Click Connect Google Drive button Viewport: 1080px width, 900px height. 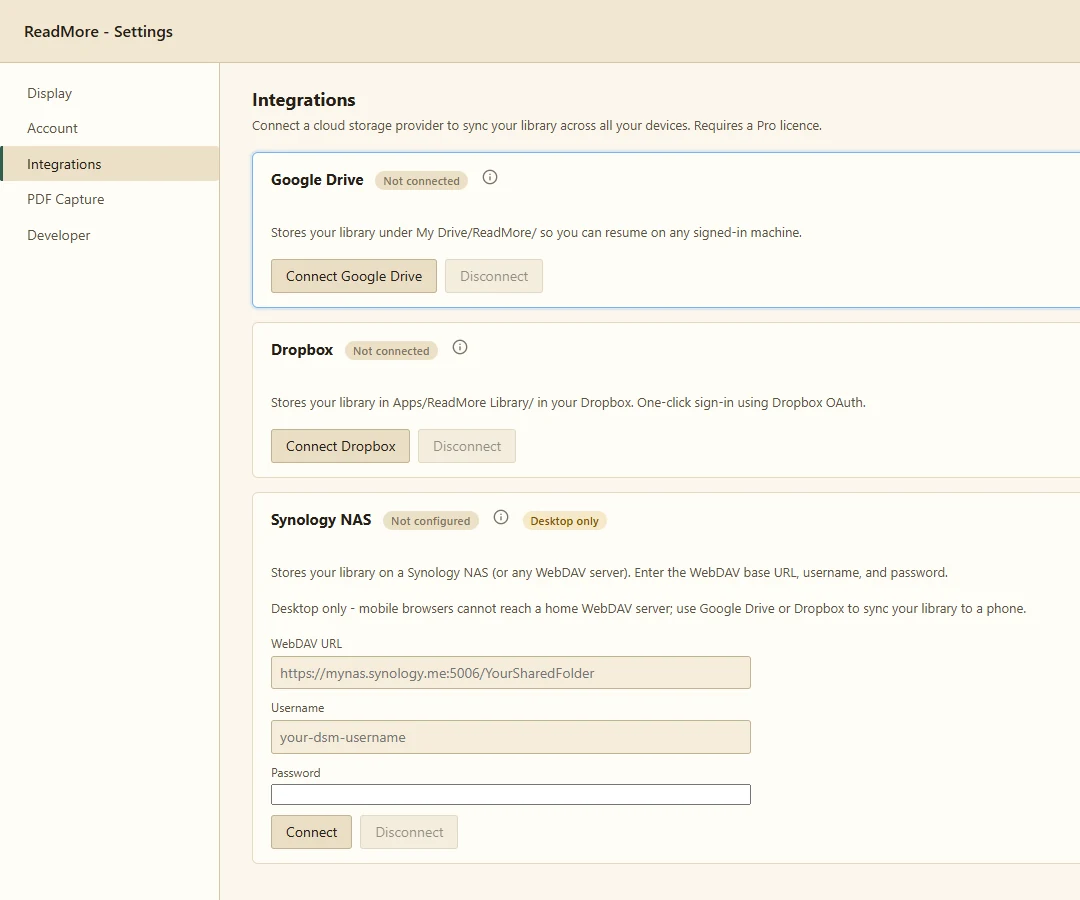[354, 276]
